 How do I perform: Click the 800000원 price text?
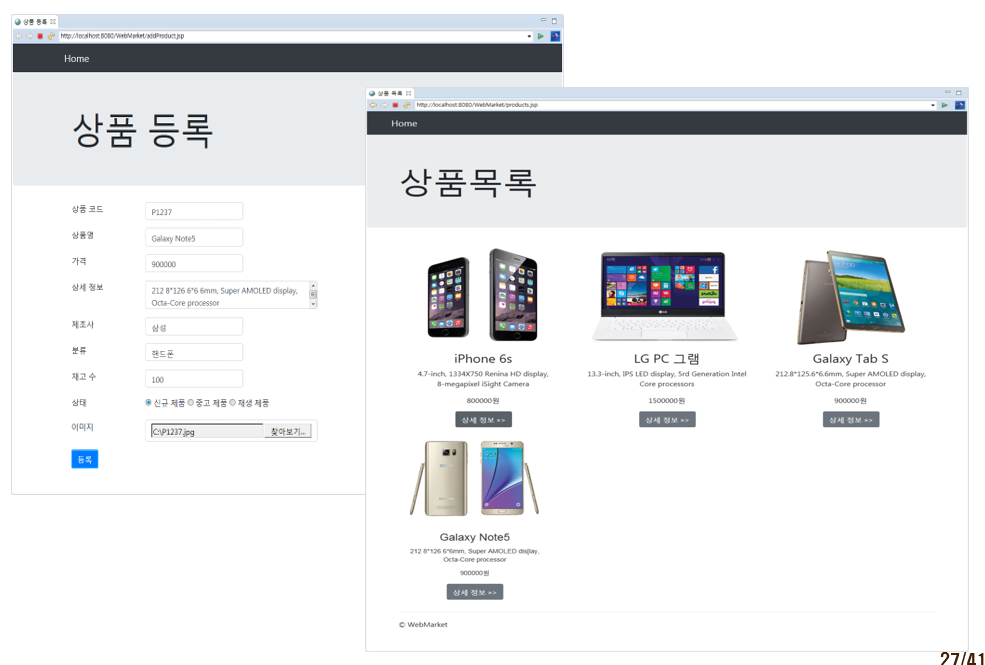pos(483,401)
